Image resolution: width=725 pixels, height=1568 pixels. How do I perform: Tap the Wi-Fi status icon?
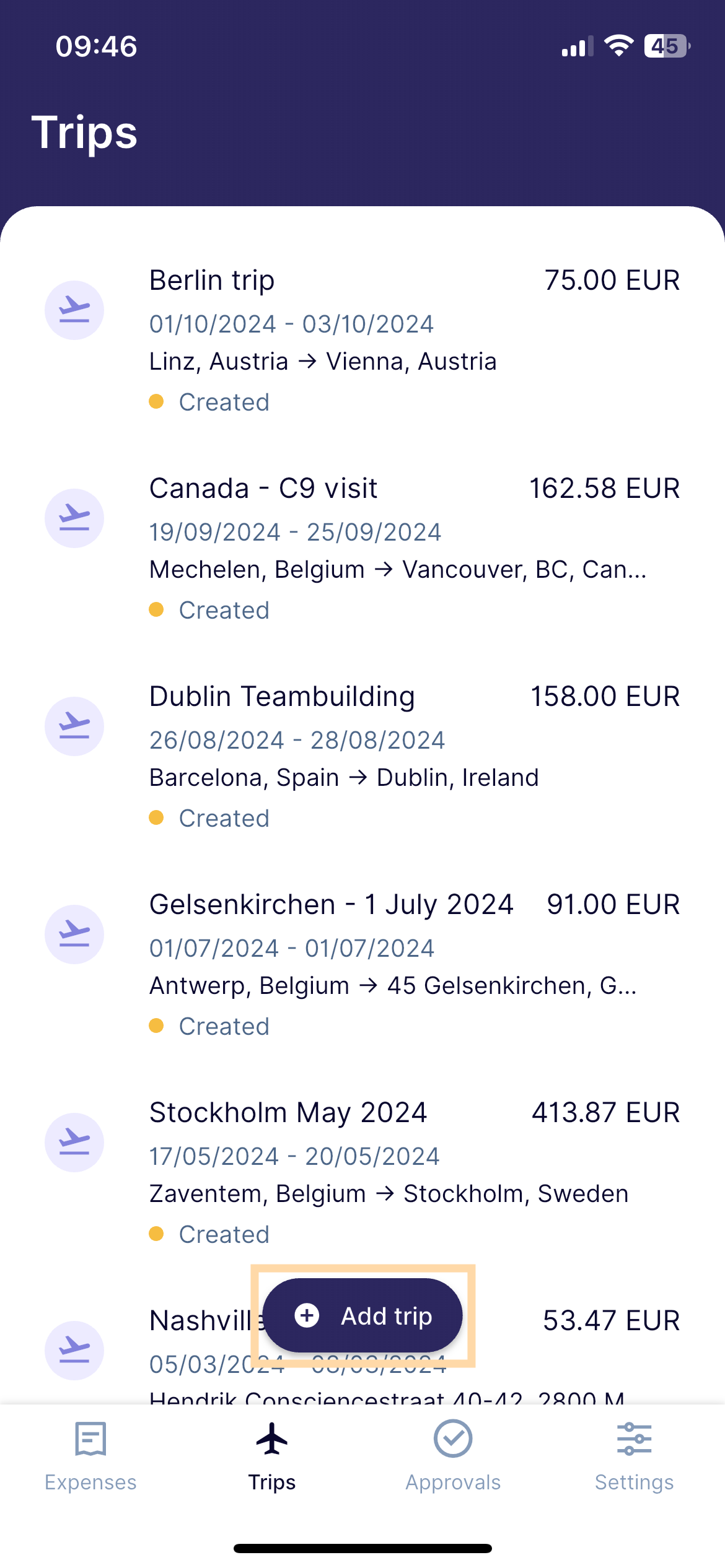[x=618, y=46]
